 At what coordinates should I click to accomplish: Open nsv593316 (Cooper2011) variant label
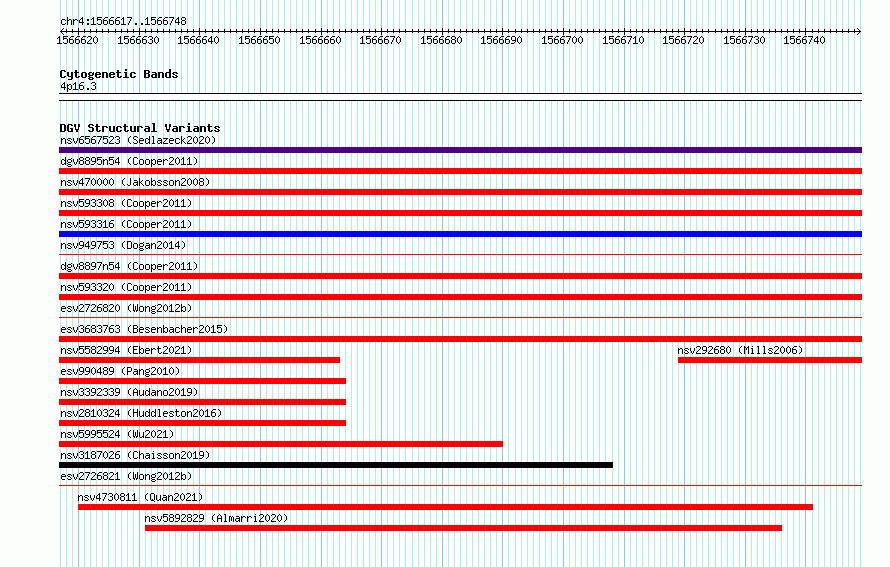point(126,224)
